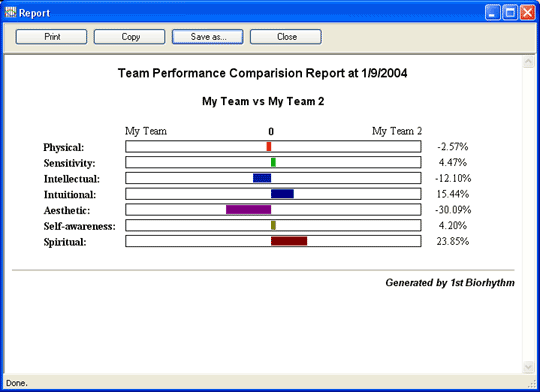The image size is (540, 392).
Task: Click the -2.57% value
Action: (453, 147)
